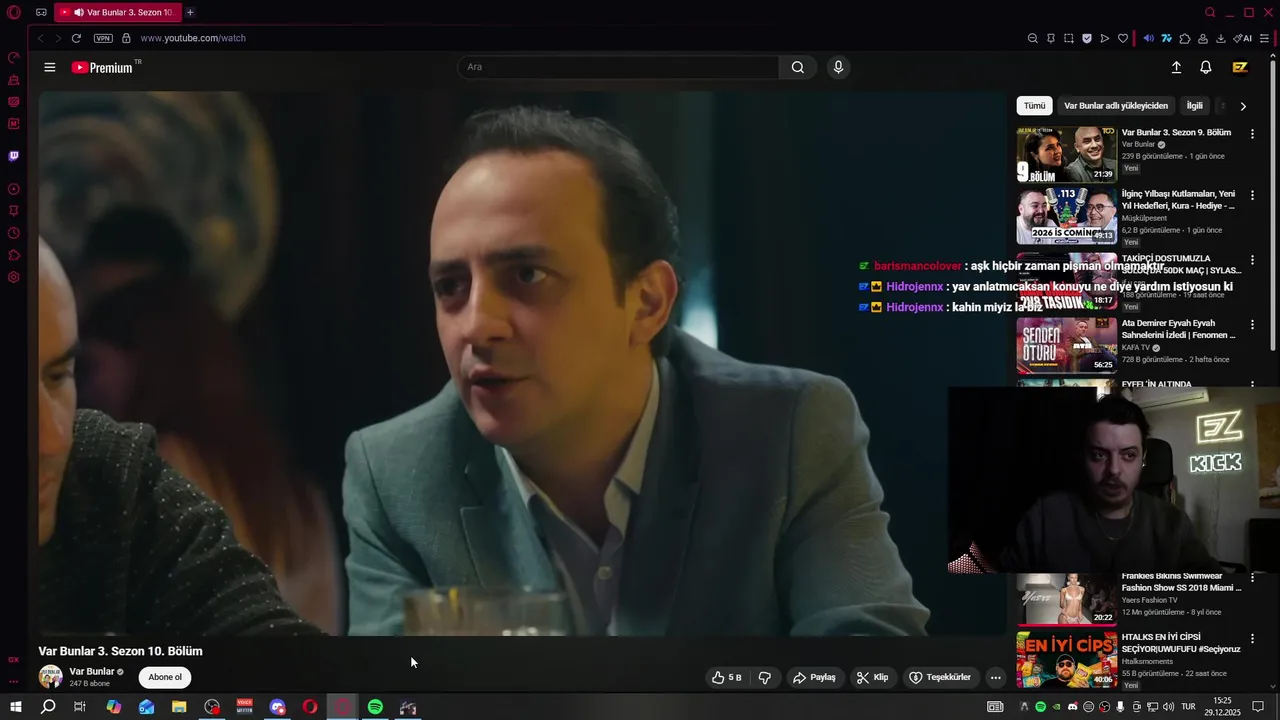Open the YouTube hamburger guide menu
Viewport: 1280px width, 720px height.
point(50,67)
